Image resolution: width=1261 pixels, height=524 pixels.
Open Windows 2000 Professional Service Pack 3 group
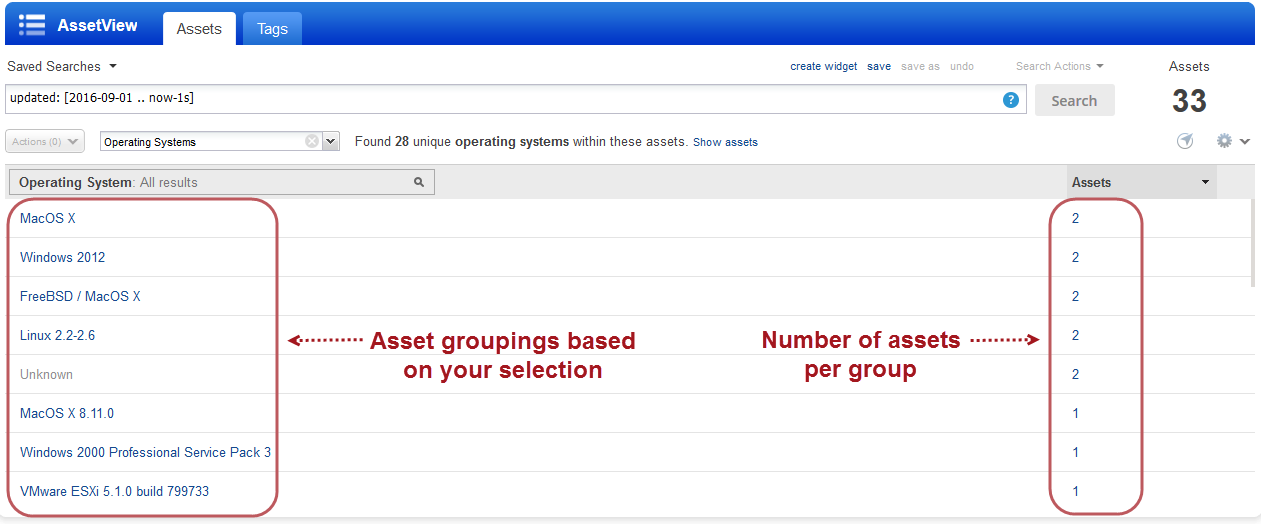(x=145, y=452)
